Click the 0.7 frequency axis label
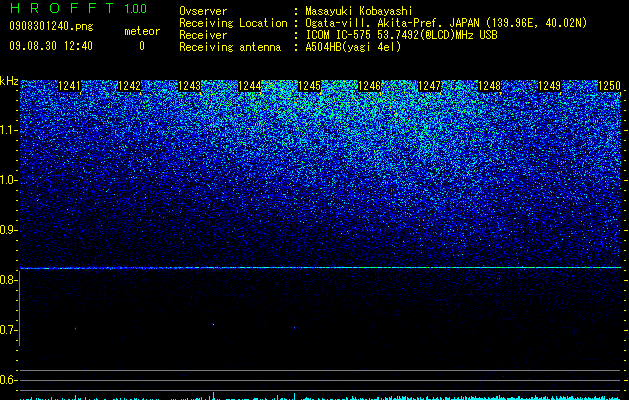 click(x=9, y=330)
